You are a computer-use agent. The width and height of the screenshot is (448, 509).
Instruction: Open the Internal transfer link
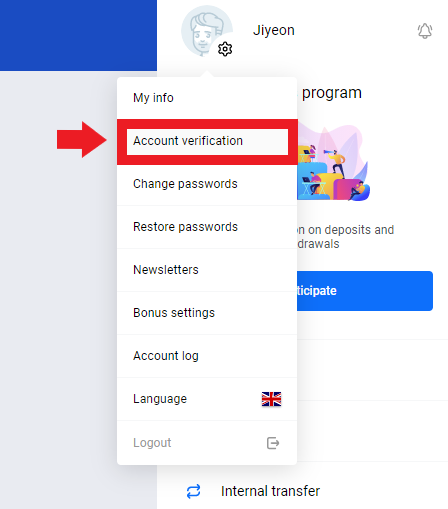point(270,491)
